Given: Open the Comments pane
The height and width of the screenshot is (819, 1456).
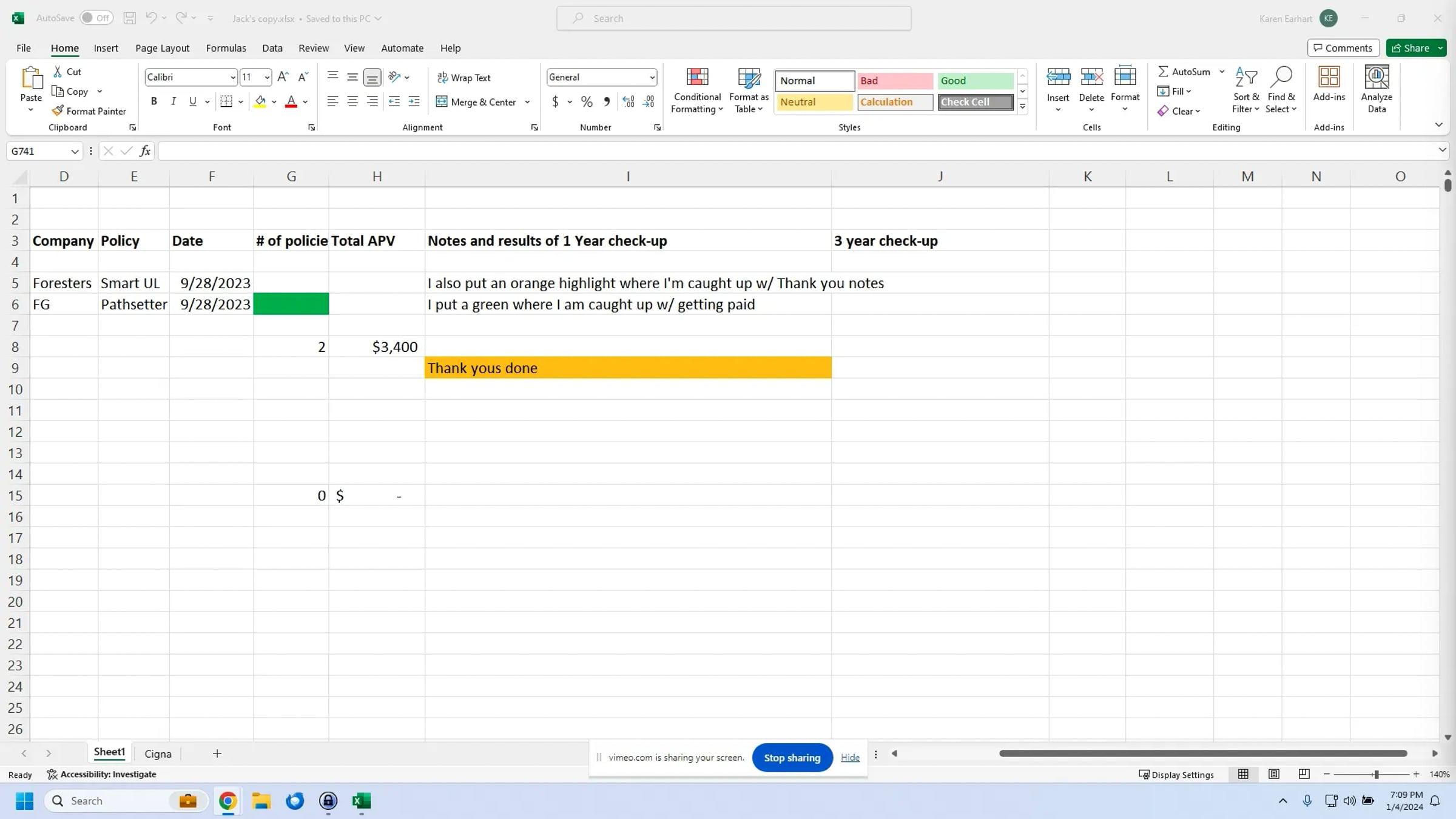Looking at the screenshot, I should [x=1344, y=48].
